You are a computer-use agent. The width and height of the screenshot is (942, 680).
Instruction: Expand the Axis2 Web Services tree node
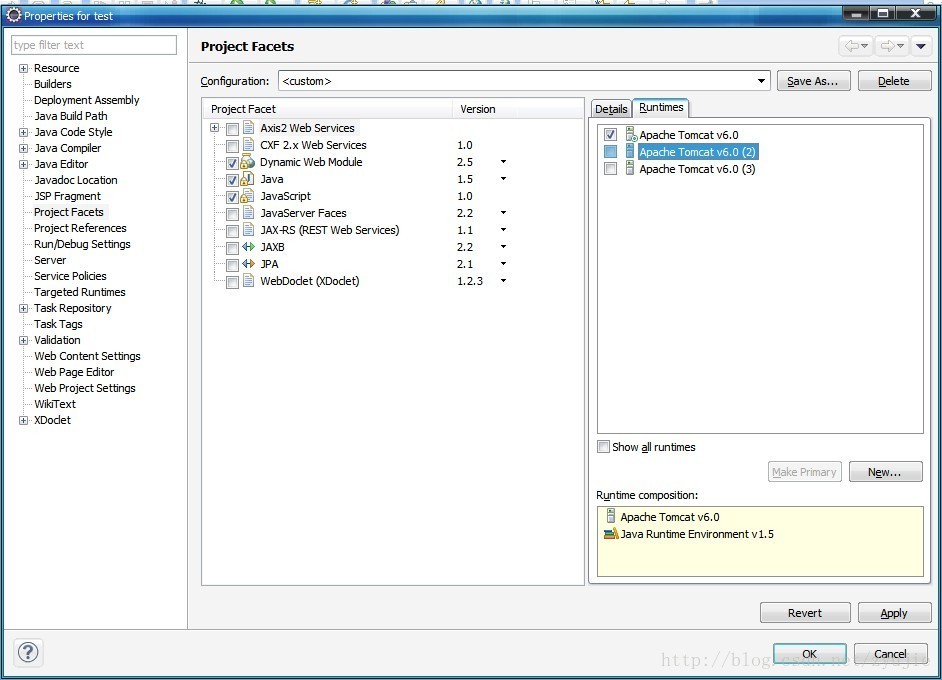[x=214, y=127]
